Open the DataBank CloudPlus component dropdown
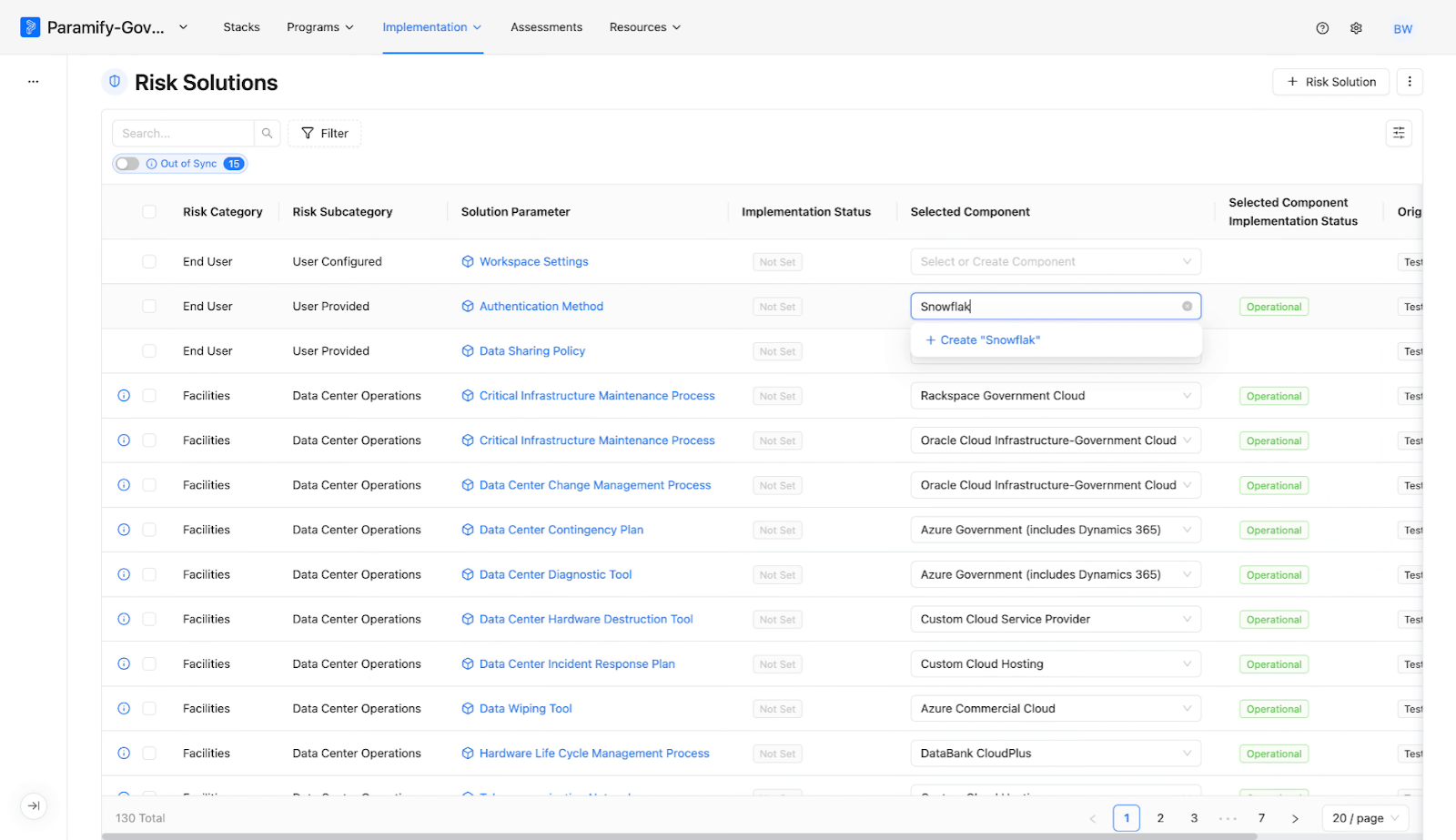This screenshot has height=840, width=1456. coord(1056,754)
